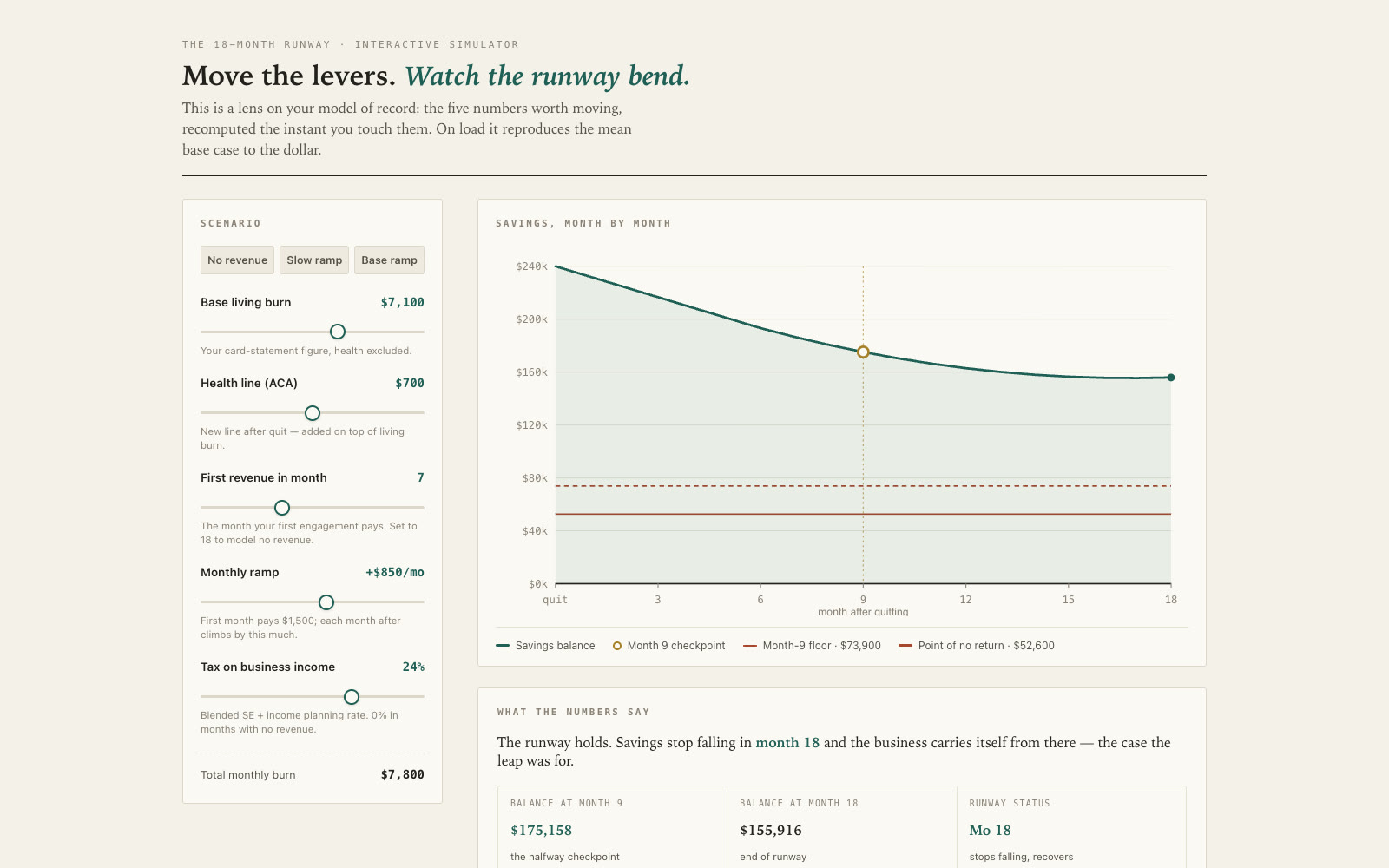Click the quit label on the x-axis
The width and height of the screenshot is (1389, 868).
pyautogui.click(x=556, y=600)
